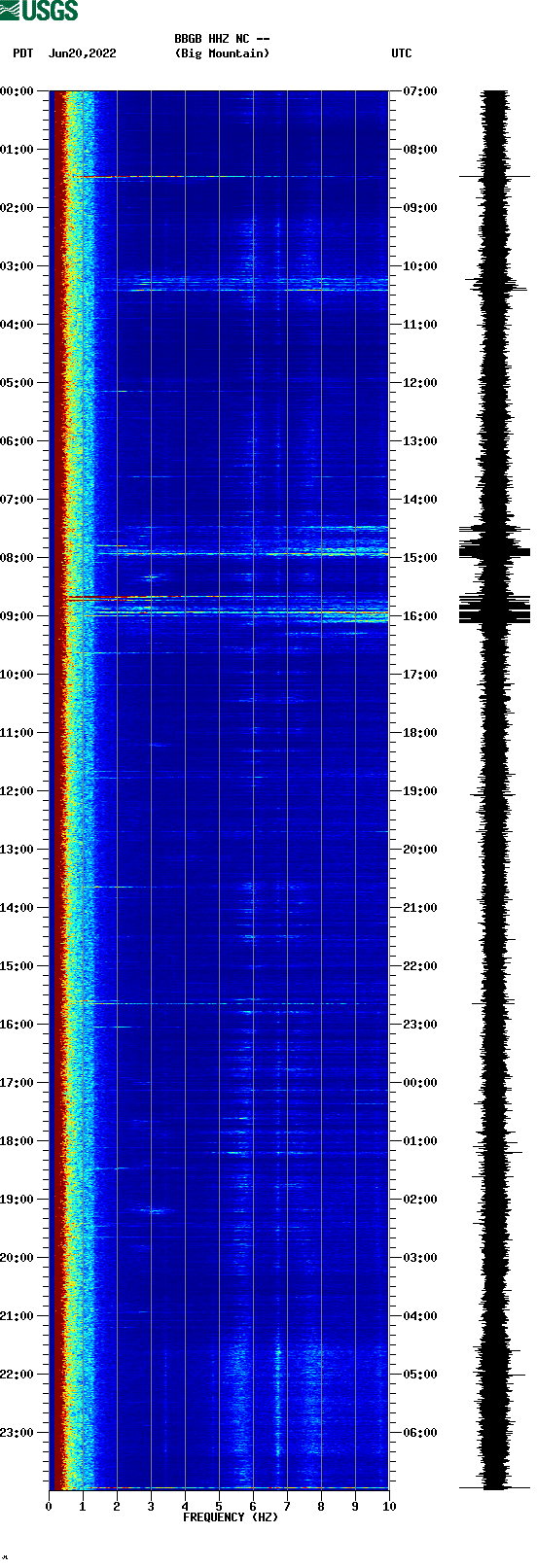Select the 09:00 PDT time label

[x=17, y=616]
